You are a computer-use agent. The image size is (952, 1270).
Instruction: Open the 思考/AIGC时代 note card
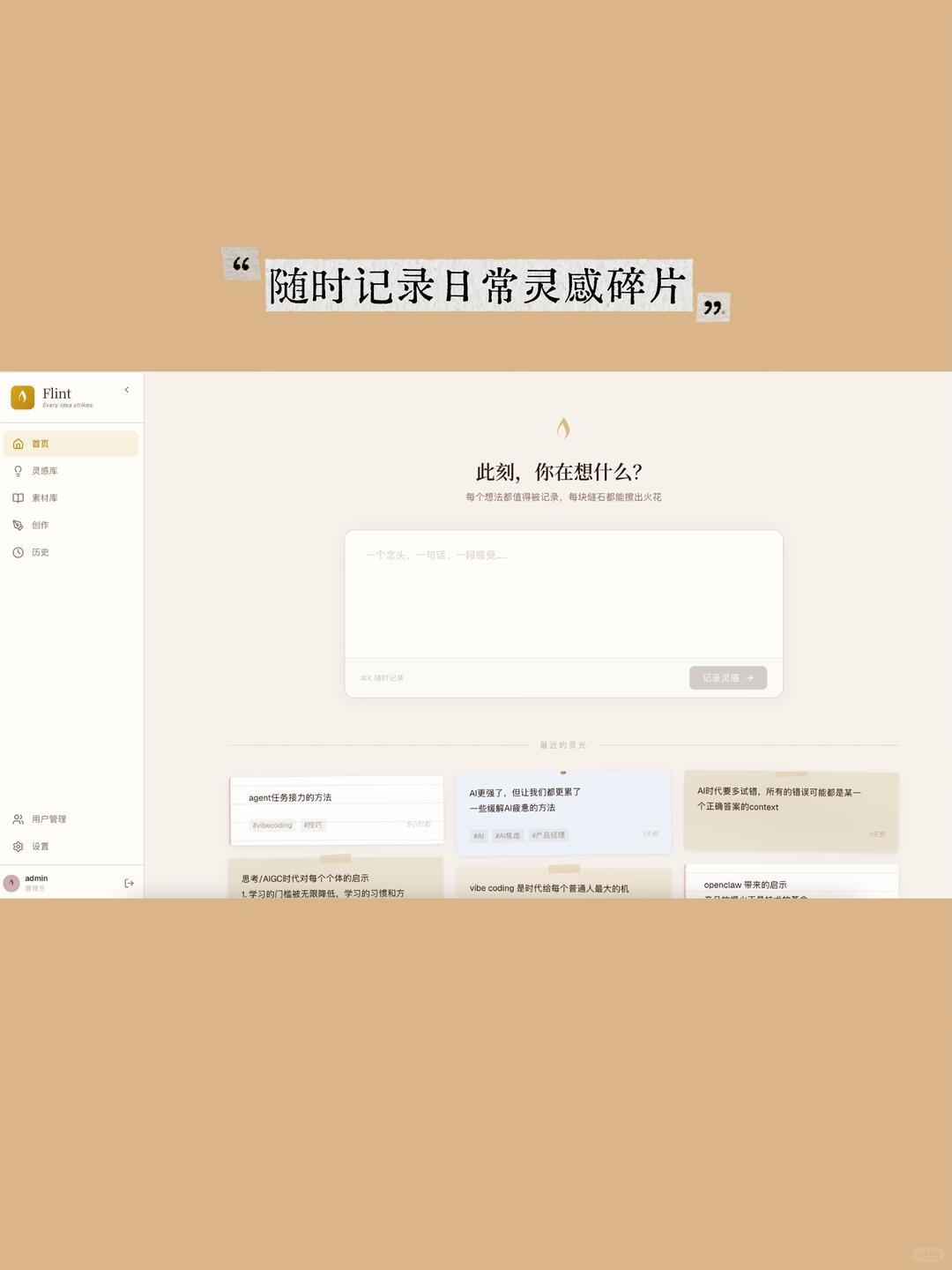coord(336,878)
